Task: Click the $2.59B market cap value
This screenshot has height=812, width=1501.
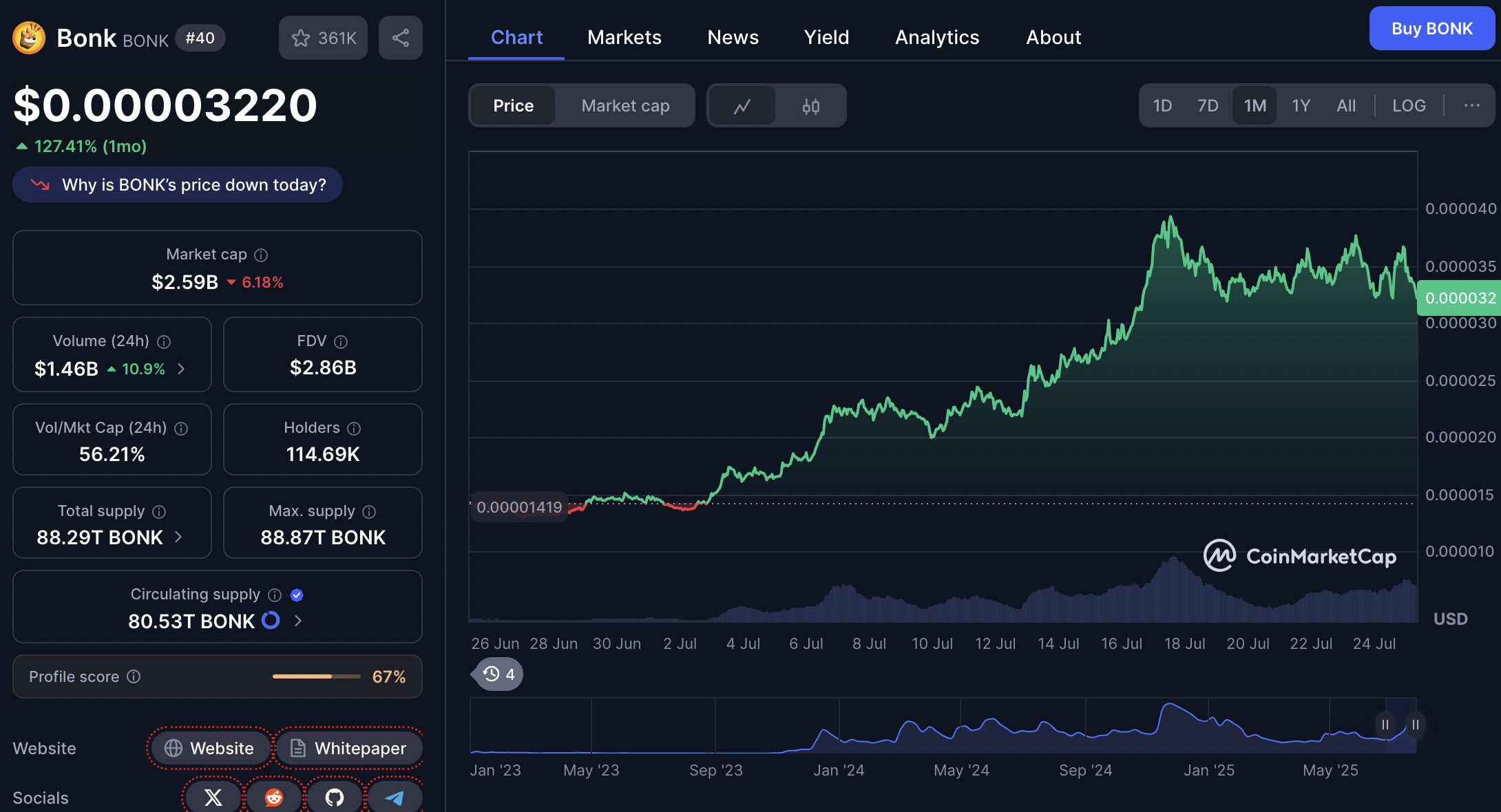Action: [185, 282]
